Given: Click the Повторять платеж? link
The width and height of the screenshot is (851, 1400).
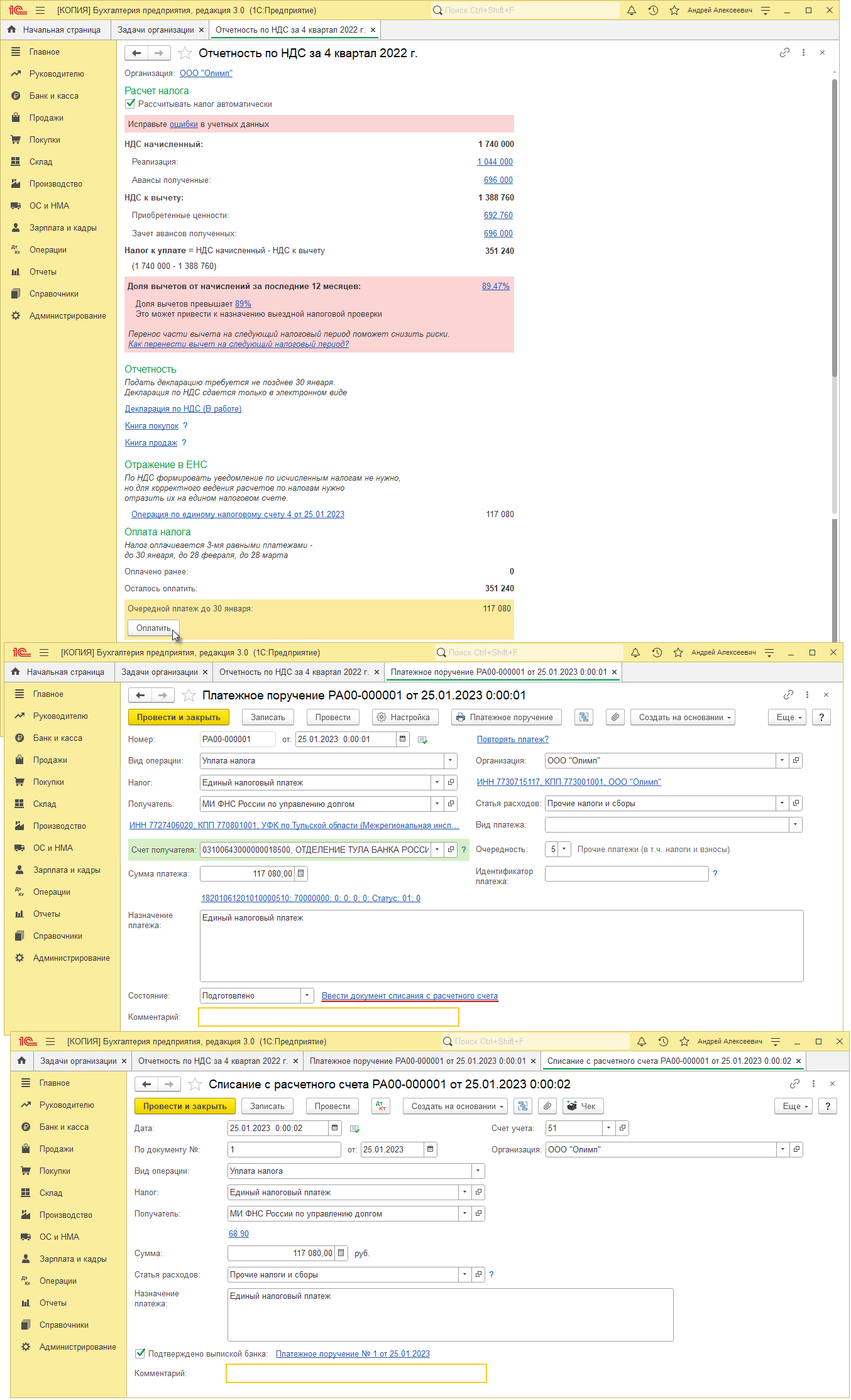Looking at the screenshot, I should click(513, 740).
